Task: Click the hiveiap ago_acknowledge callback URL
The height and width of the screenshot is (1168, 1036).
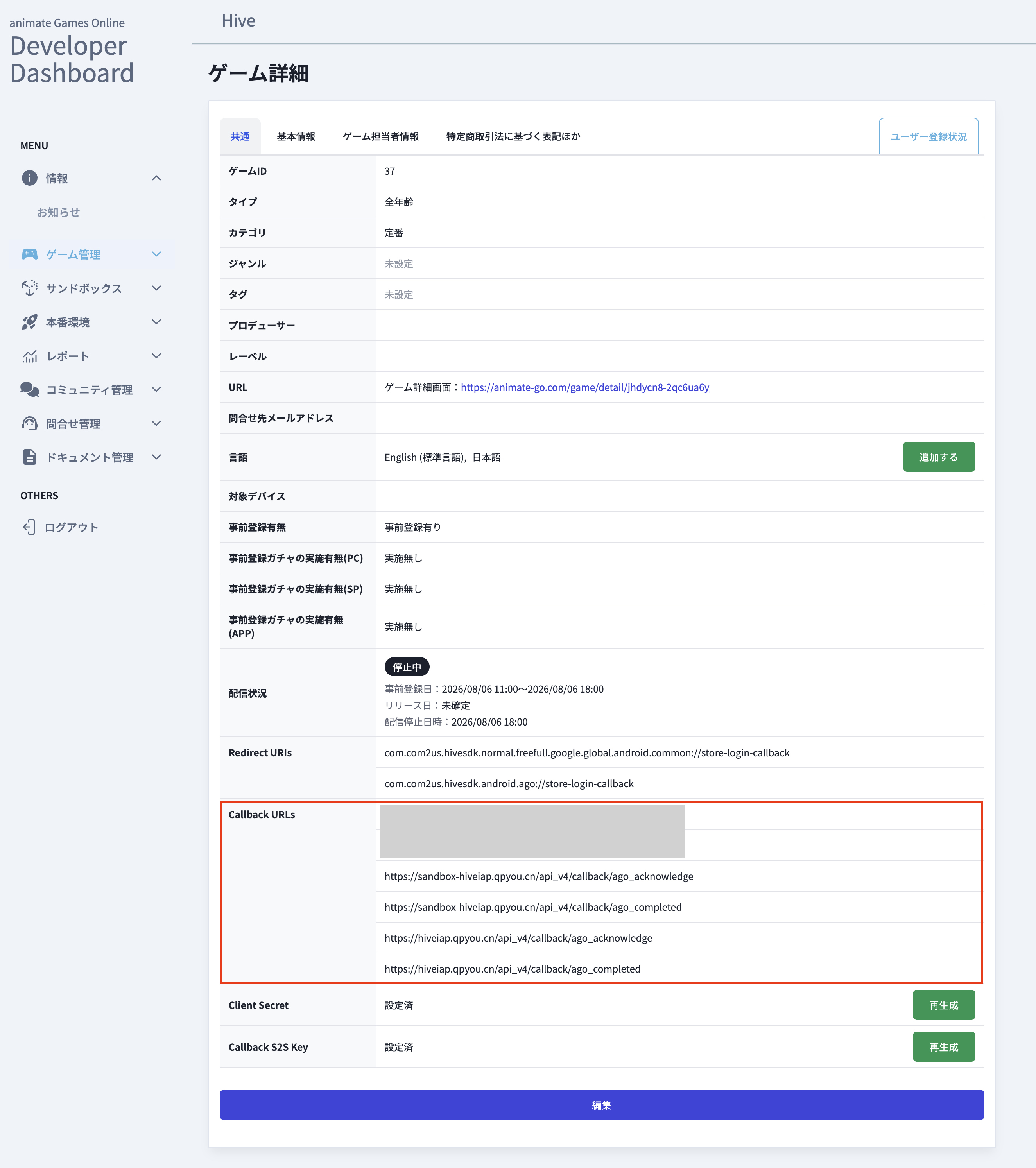Action: tap(518, 938)
